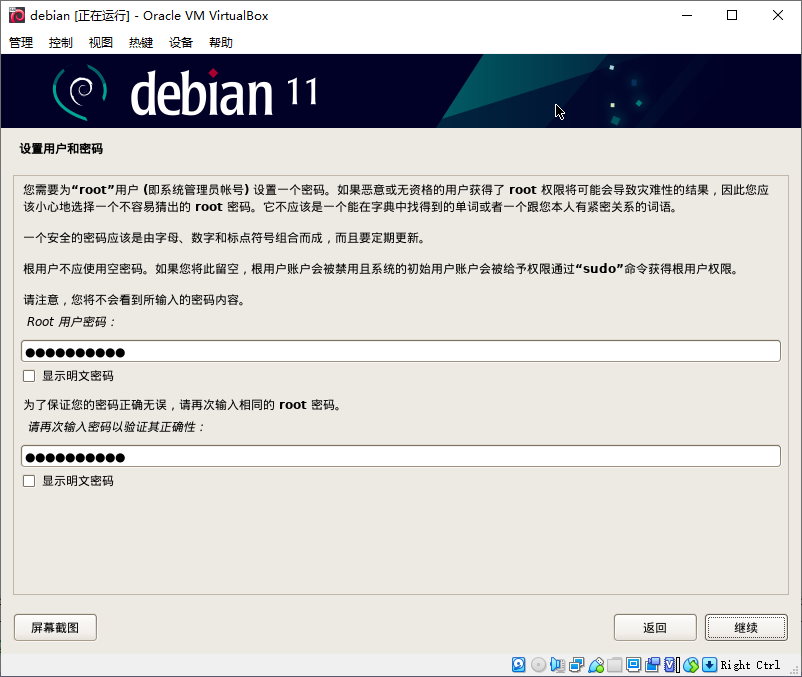
Task: Click the 返回 button
Action: pos(655,627)
